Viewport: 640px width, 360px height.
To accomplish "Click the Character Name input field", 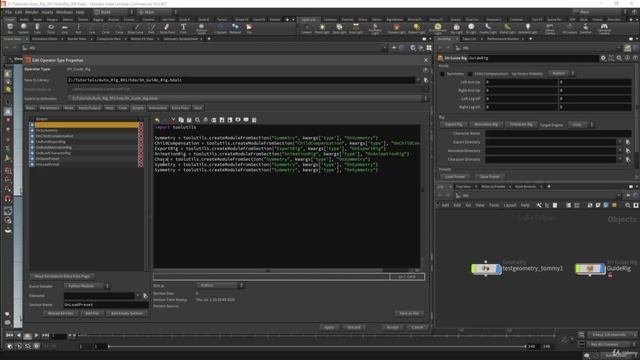I will point(558,133).
